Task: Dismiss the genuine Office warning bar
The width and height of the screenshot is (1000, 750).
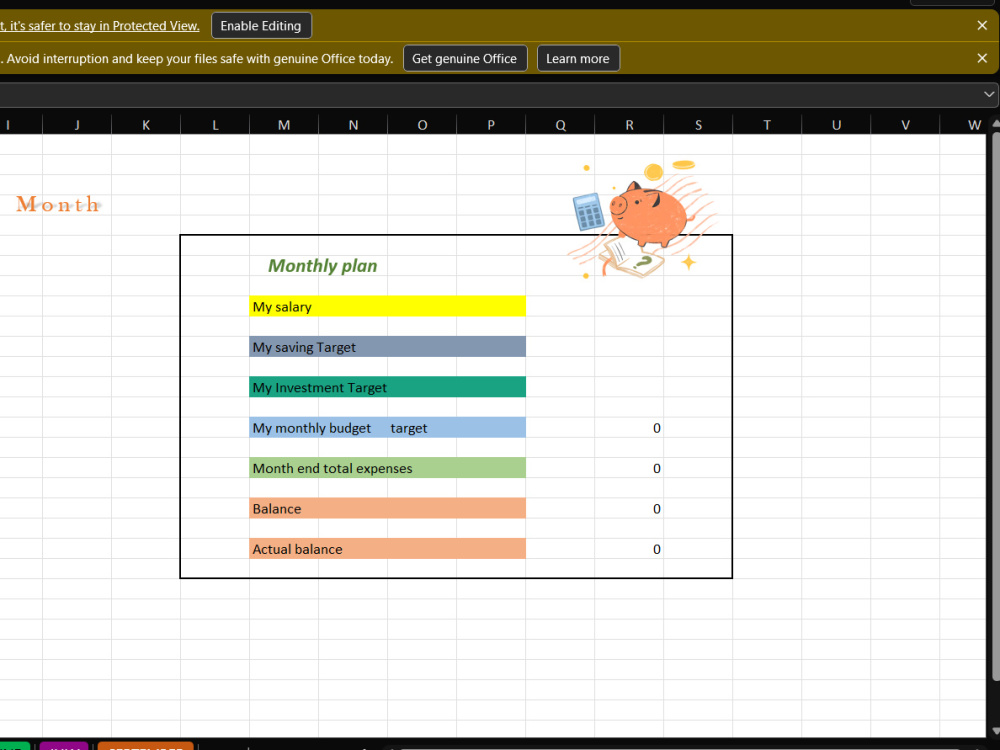Action: tap(982, 58)
